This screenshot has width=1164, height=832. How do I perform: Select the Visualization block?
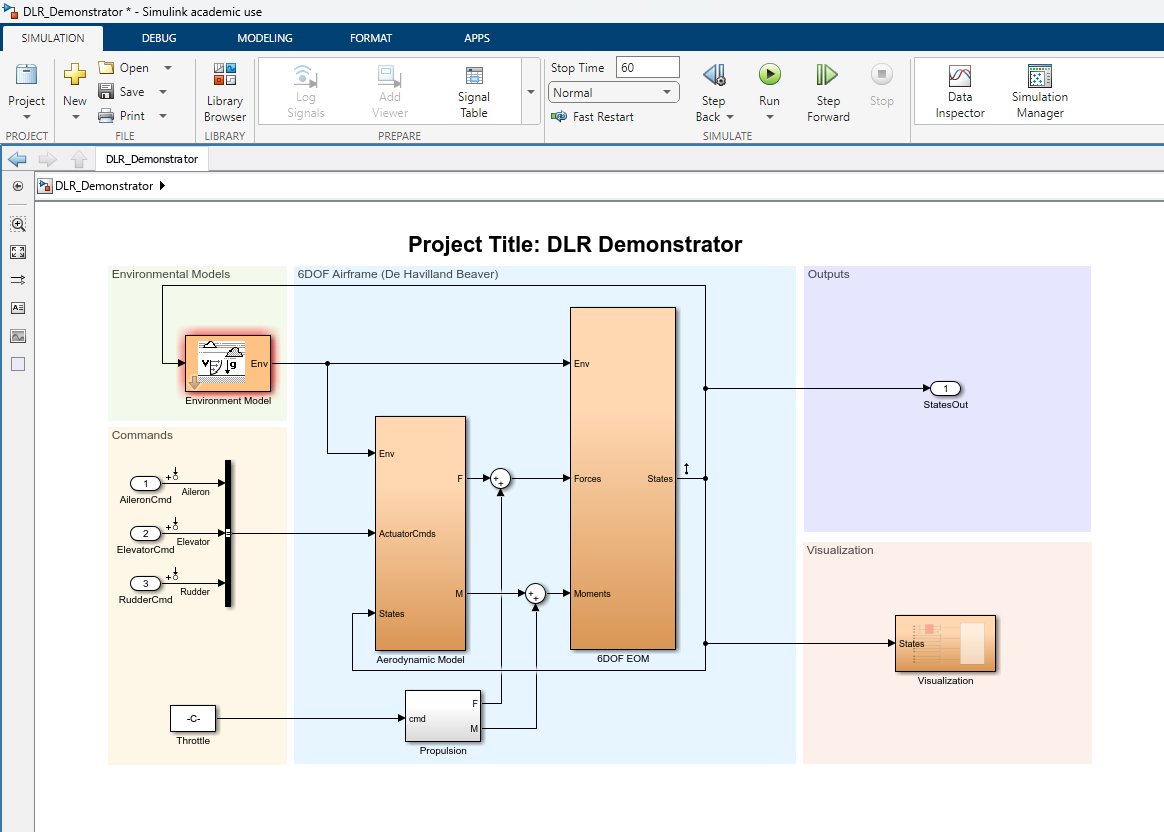click(945, 643)
